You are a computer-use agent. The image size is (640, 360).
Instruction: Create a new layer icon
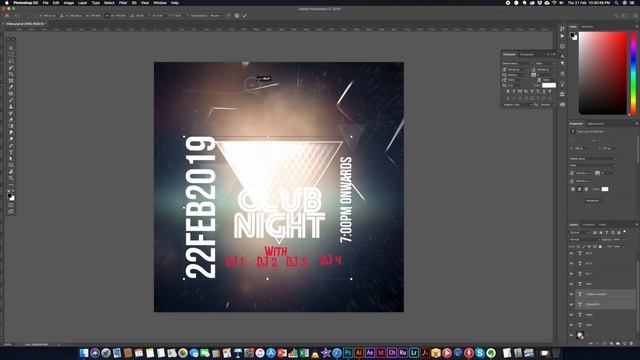pyautogui.click(x=624, y=344)
